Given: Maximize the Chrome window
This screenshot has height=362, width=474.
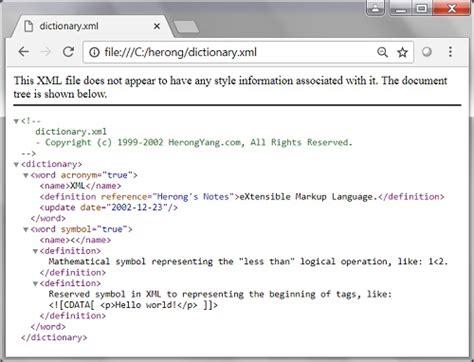Looking at the screenshot, I should 421,8.
